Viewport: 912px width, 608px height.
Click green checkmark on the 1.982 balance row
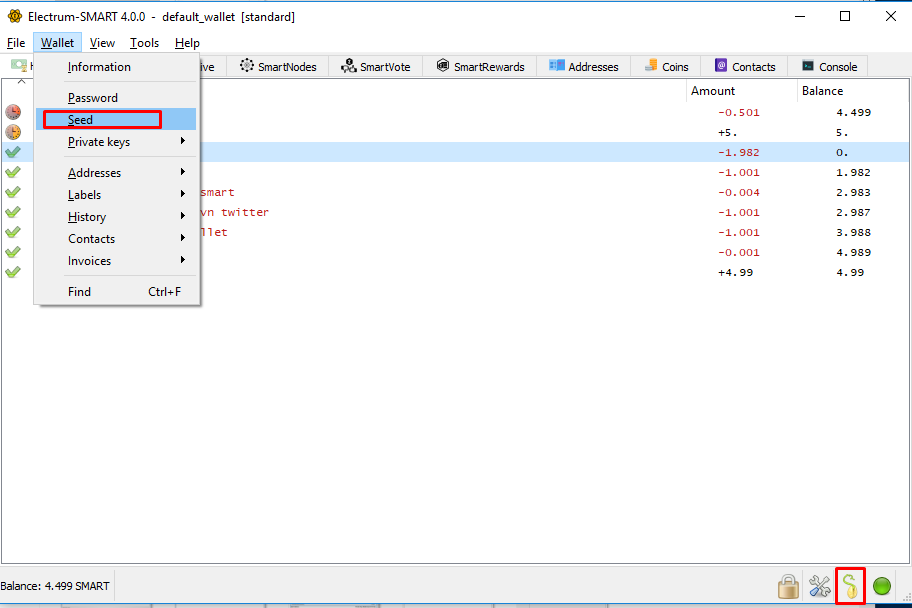(x=13, y=172)
